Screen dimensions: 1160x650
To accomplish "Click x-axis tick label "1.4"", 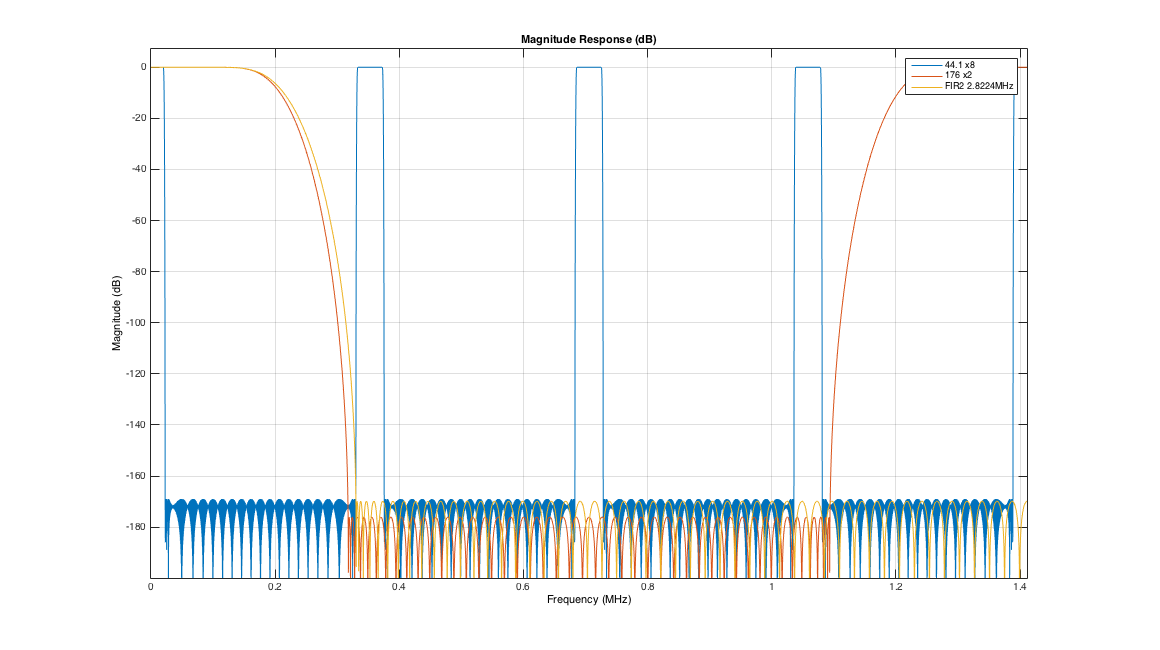I will (x=1020, y=586).
